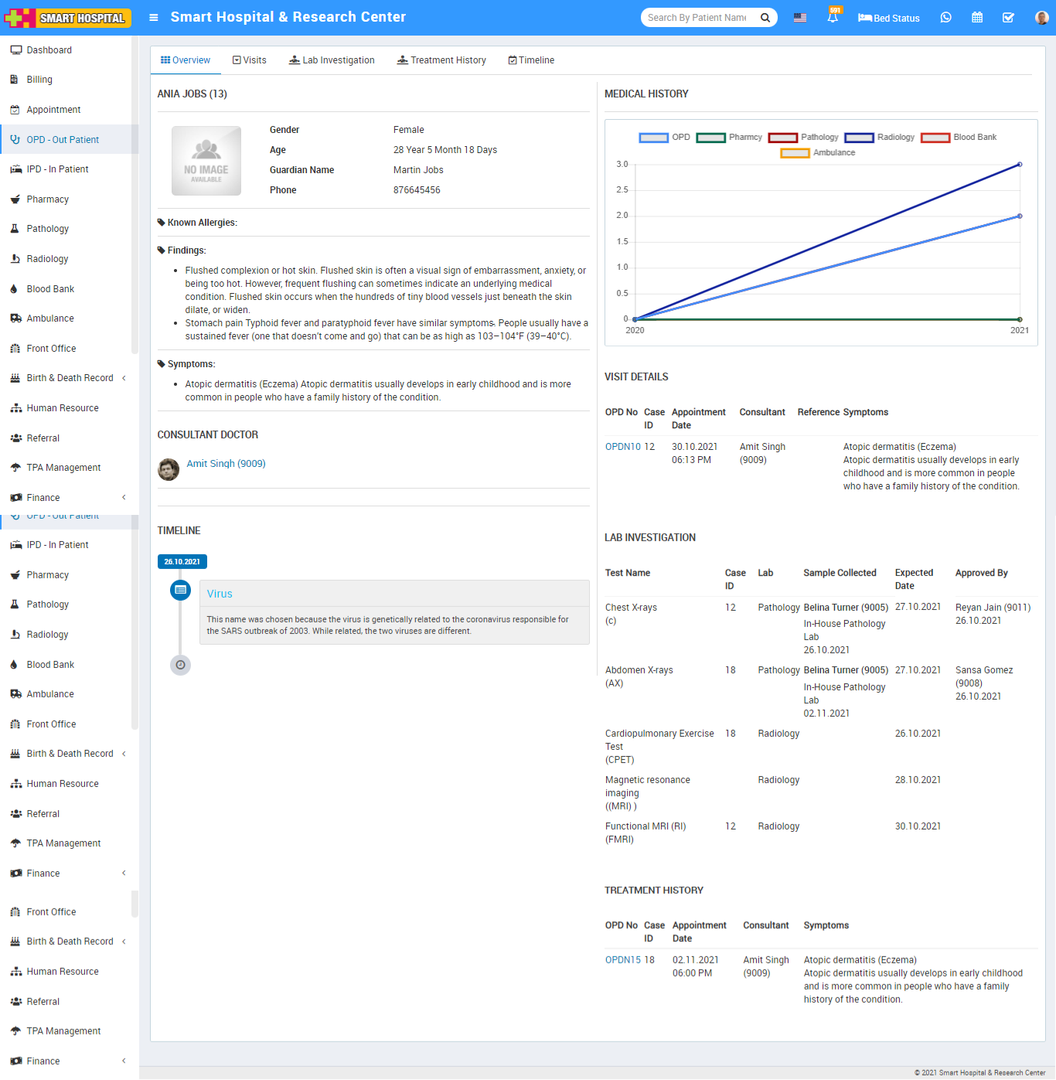Click the Search By Patient Name field
Viewport: 1056px width, 1080px height.
click(x=697, y=18)
